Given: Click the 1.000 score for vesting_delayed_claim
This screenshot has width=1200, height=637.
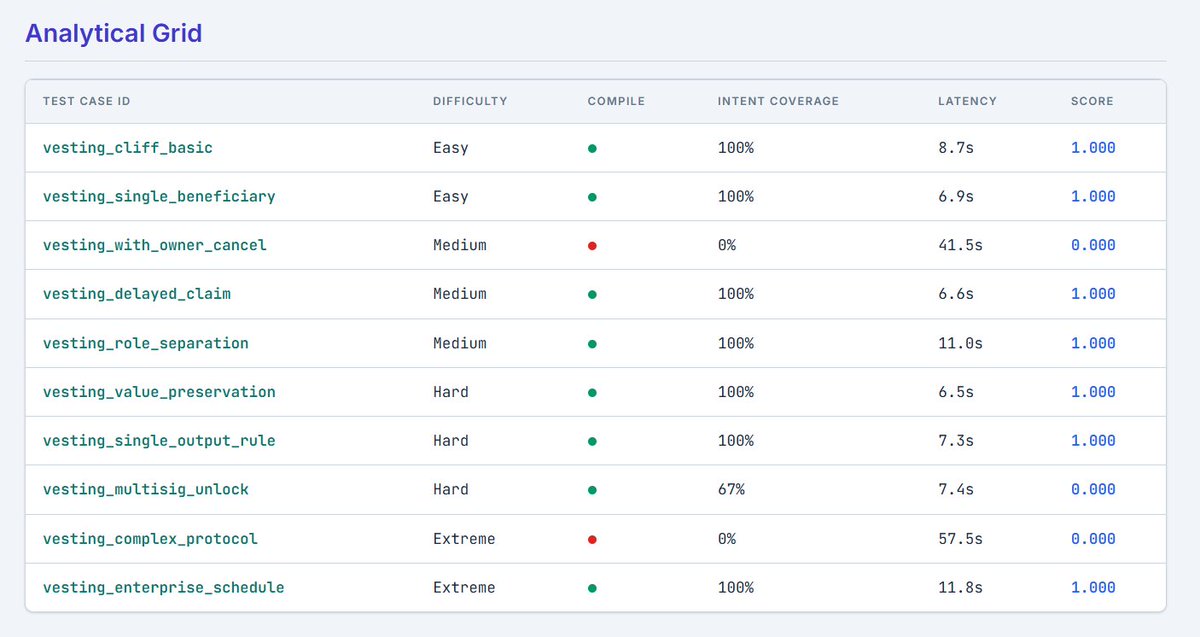Looking at the screenshot, I should click(1093, 294).
